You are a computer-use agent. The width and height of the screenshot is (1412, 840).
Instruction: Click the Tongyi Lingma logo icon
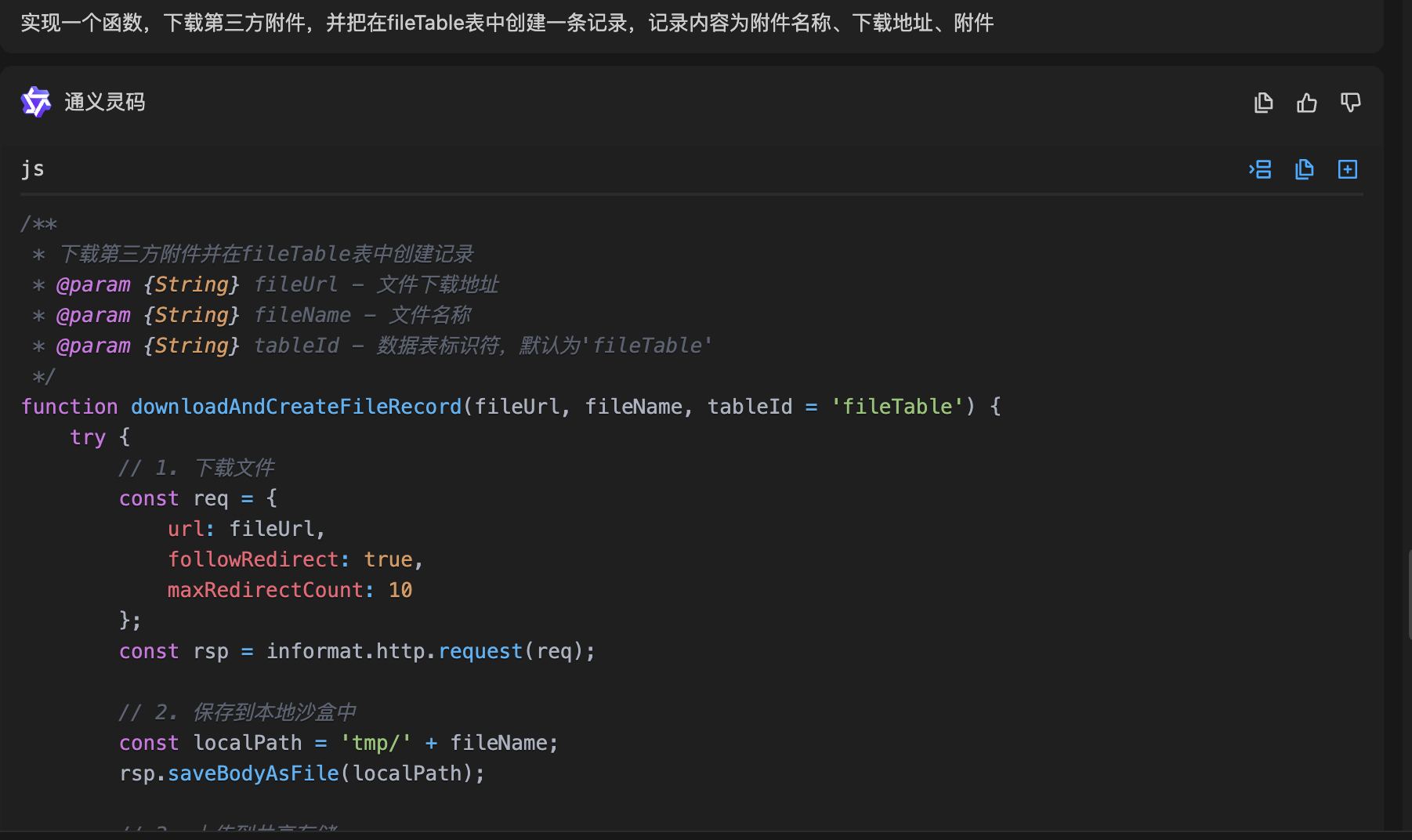pos(35,102)
